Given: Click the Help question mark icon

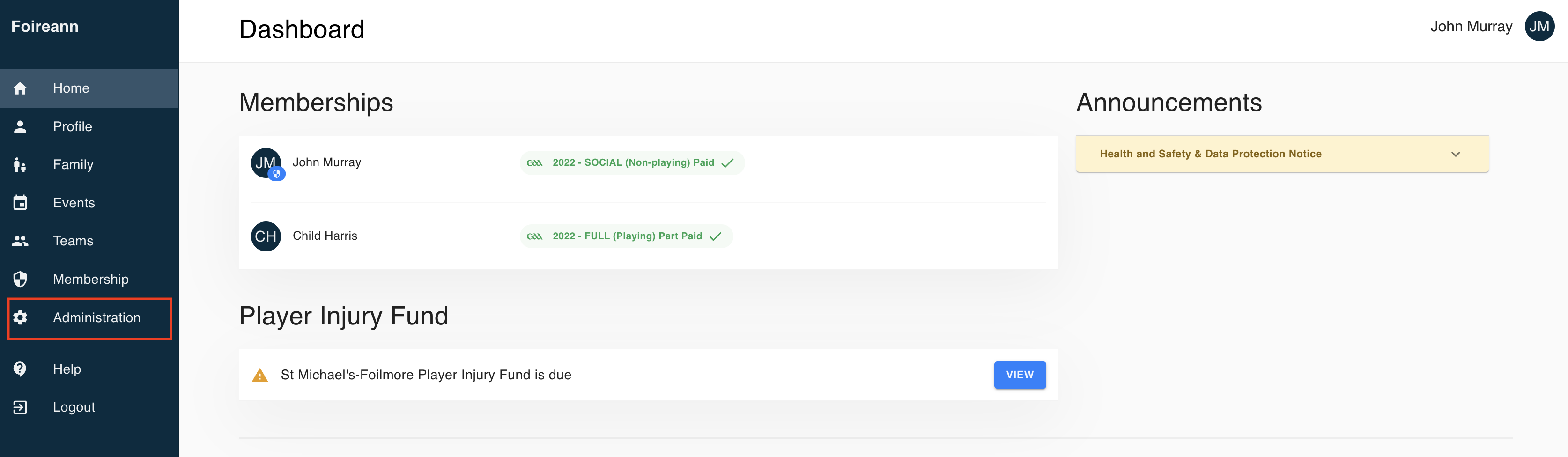Looking at the screenshot, I should click(x=20, y=369).
